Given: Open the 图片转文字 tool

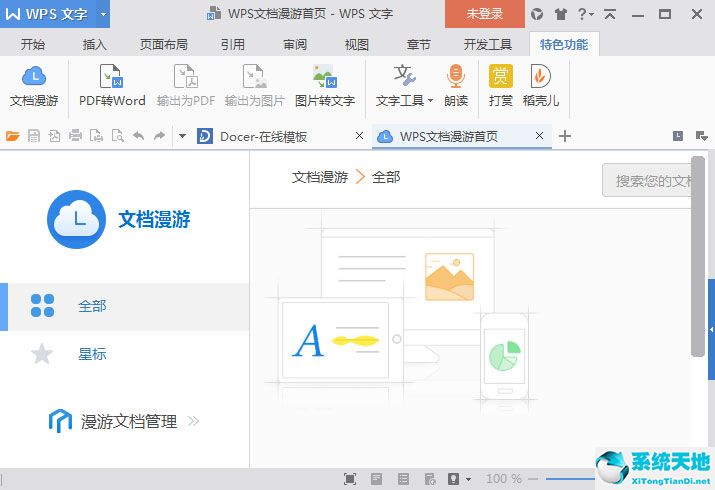Looking at the screenshot, I should point(325,87).
